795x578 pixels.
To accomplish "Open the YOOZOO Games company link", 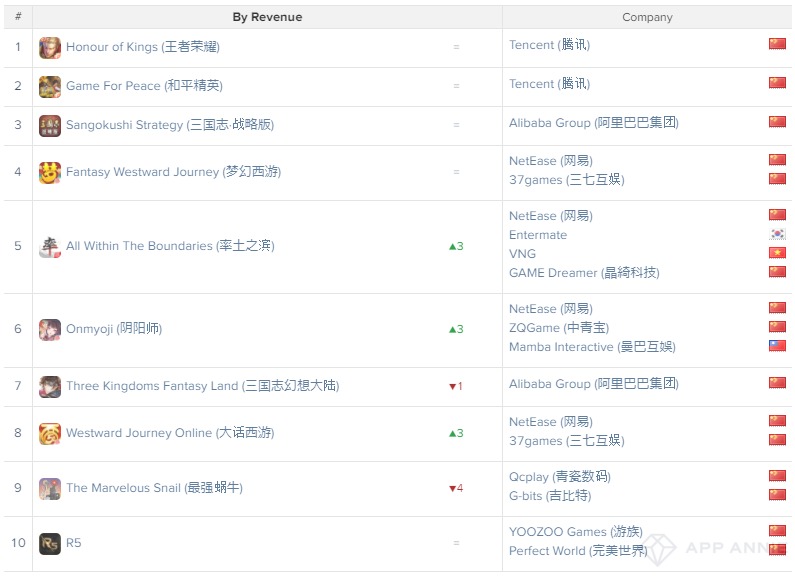I will (576, 532).
